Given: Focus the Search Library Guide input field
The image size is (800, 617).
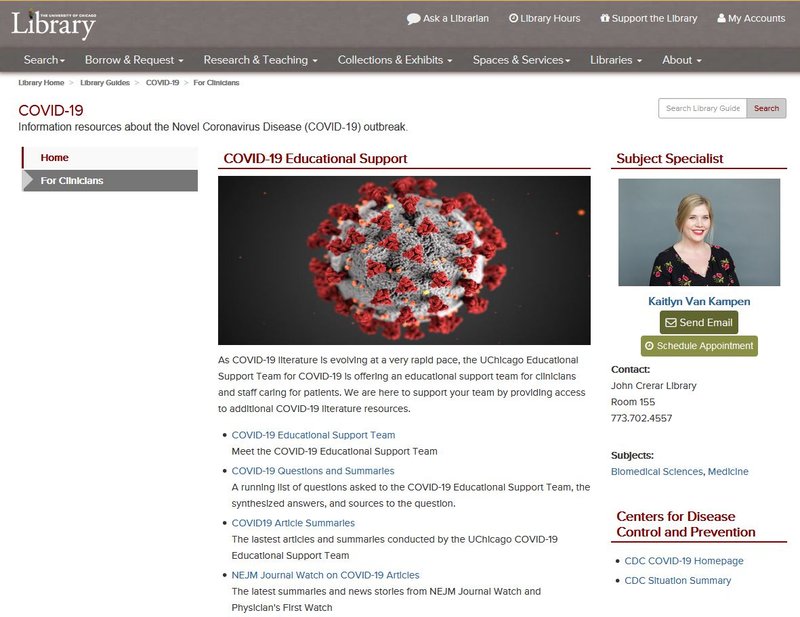Looking at the screenshot, I should click(703, 108).
